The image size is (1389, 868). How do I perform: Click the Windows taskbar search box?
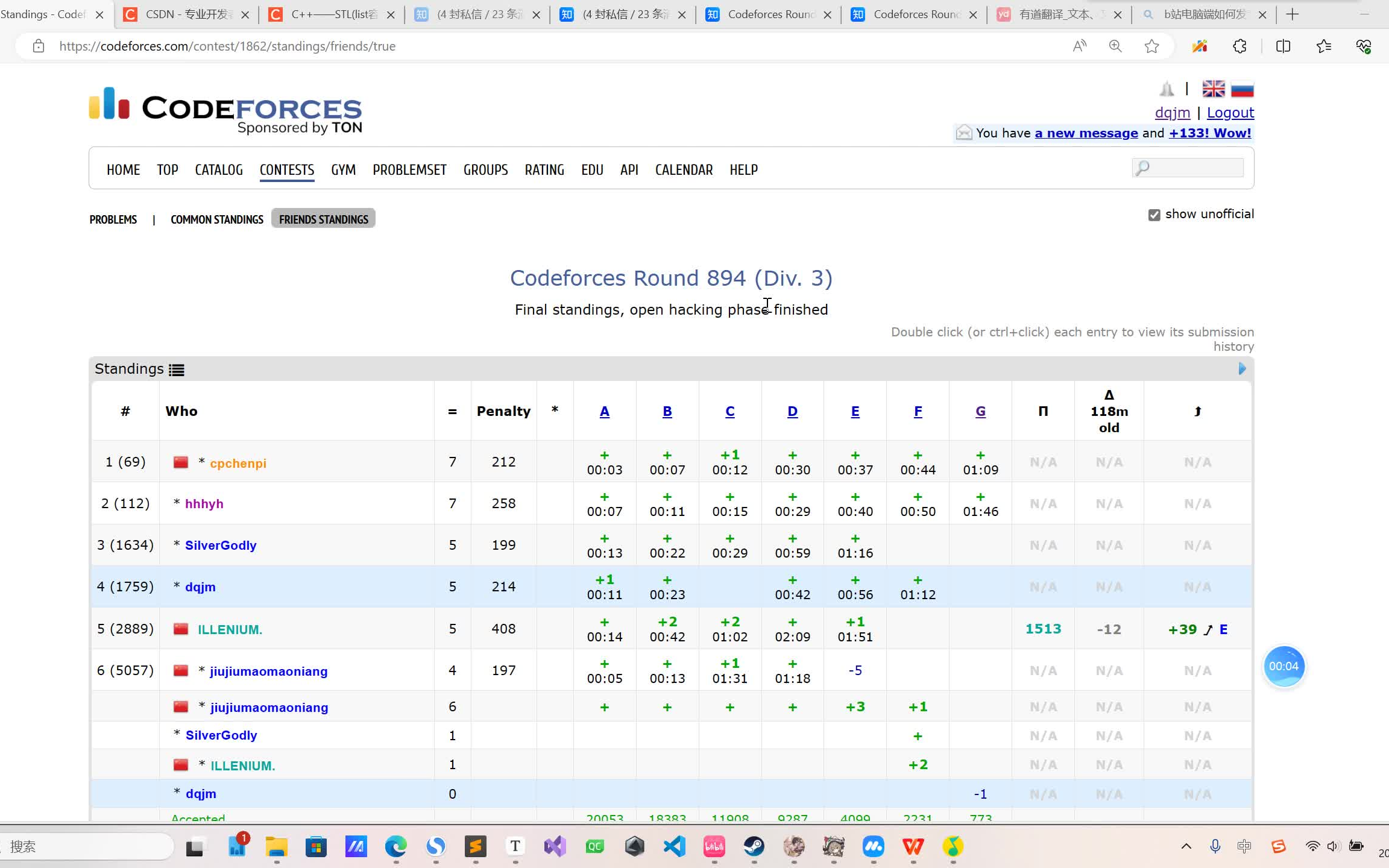coord(87,847)
